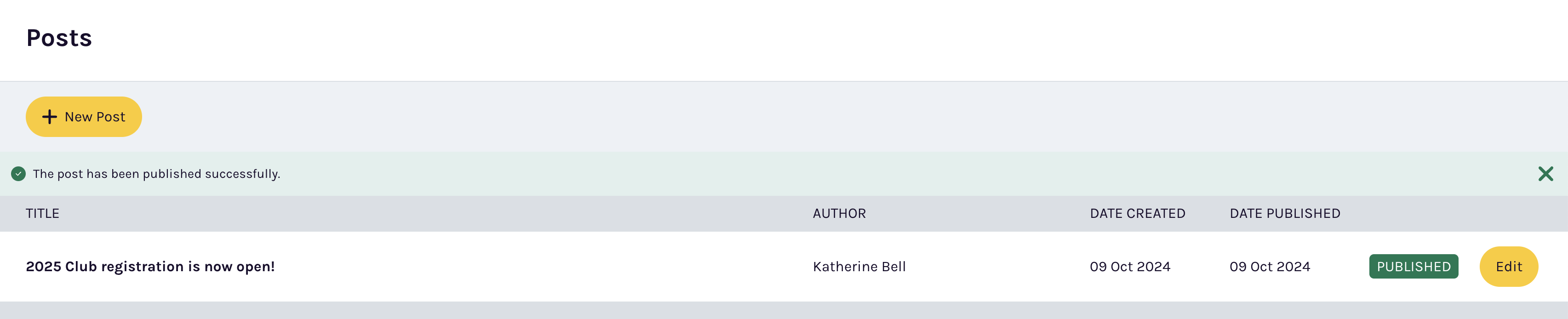Click the Posts page heading
Viewport: 1568px width, 319px height.
pos(59,38)
